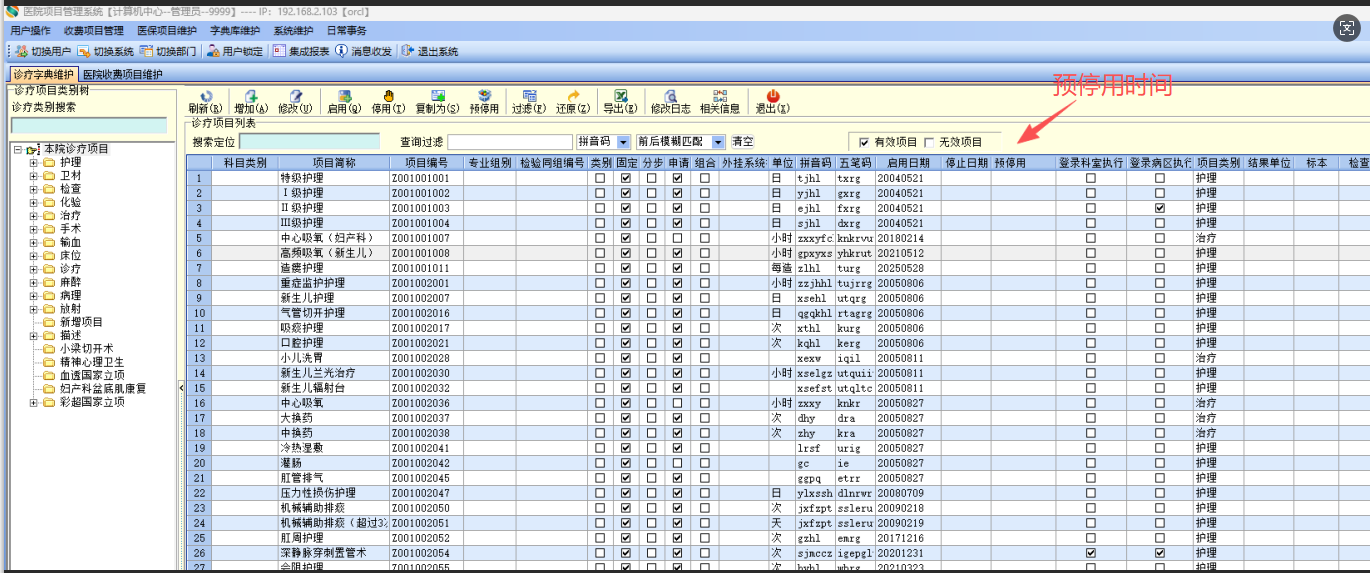Click the 刷新 (Refresh) toolbar icon
1370x573 pixels.
pos(206,96)
